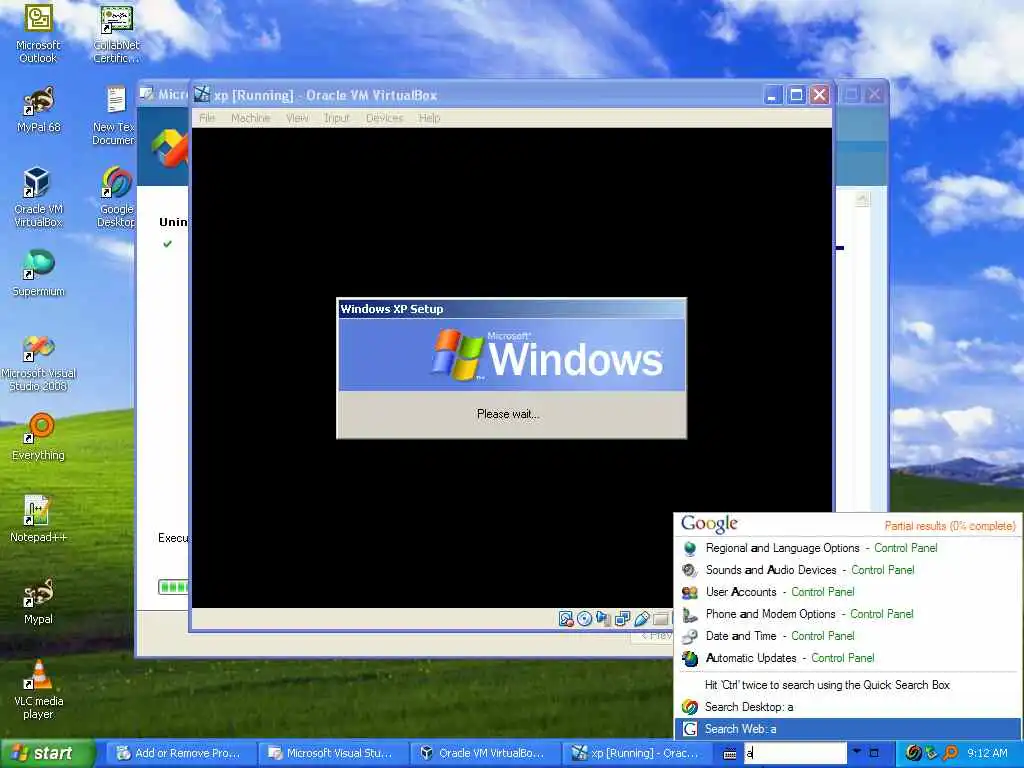Launch Everything search desktop shortcut
The image size is (1024, 768).
[39, 436]
